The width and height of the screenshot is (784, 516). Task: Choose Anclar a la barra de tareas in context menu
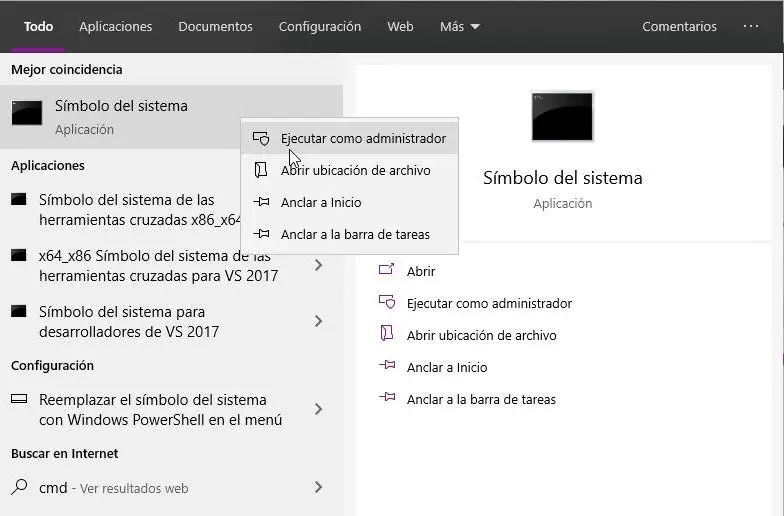click(x=349, y=234)
